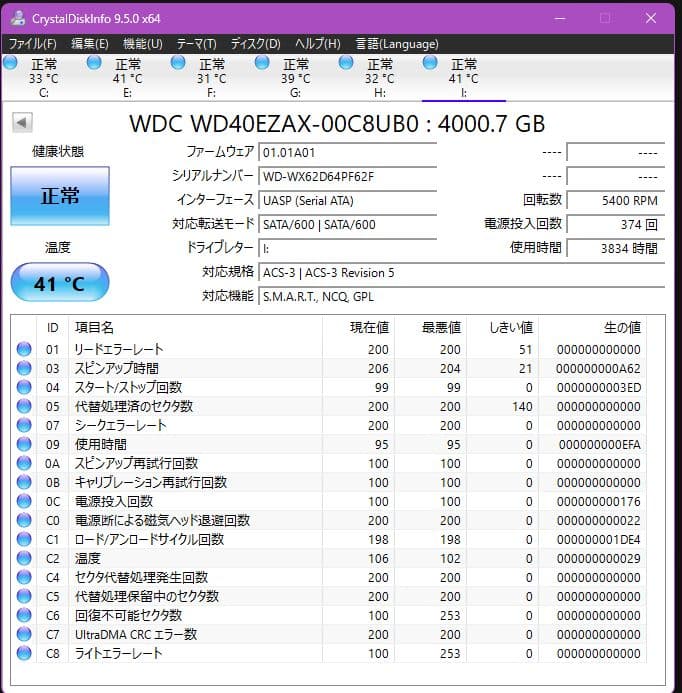Click the serial number field WD-WX62D64PF62F
This screenshot has height=693, width=682.
348,176
